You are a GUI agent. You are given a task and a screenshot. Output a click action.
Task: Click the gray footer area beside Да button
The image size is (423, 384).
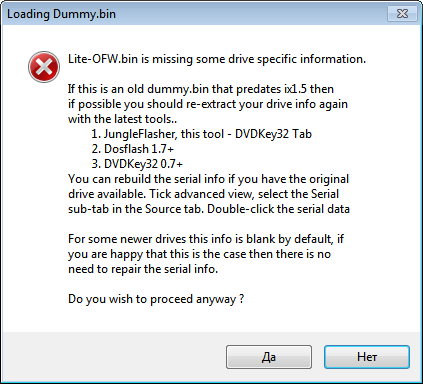point(113,357)
